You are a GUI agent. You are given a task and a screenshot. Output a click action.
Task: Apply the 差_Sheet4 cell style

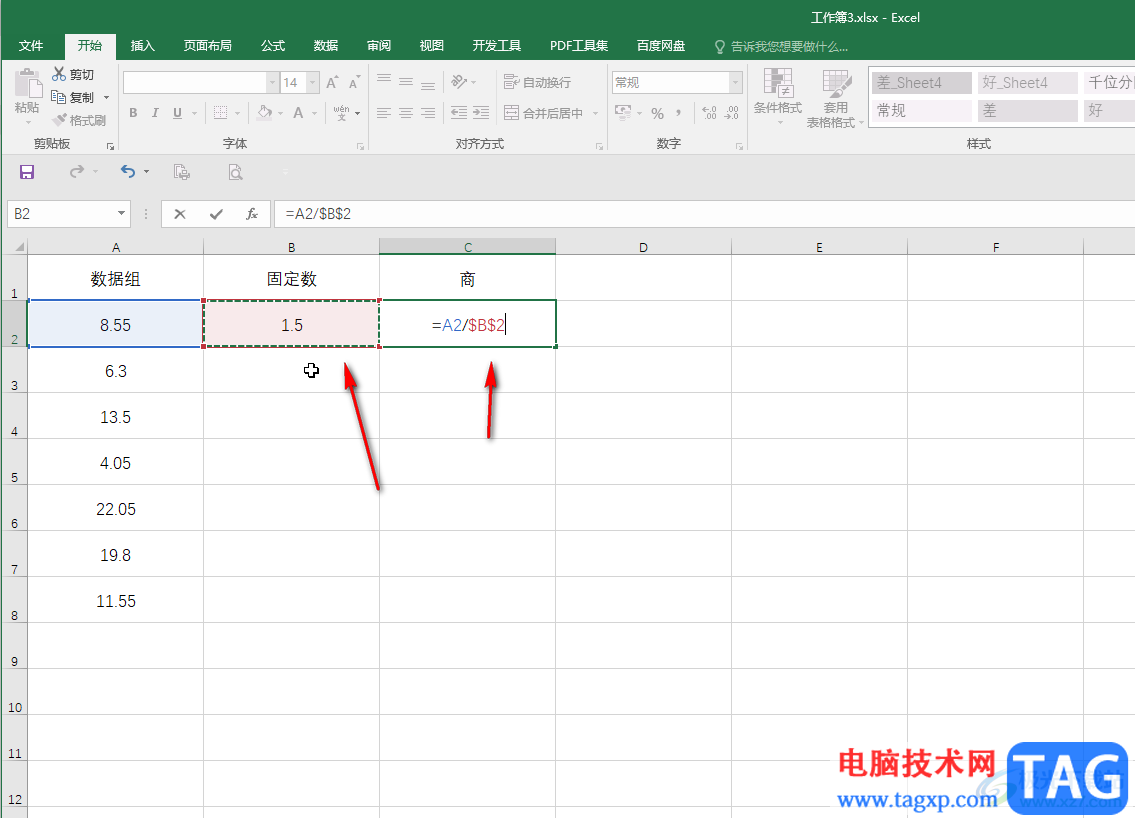(x=921, y=83)
